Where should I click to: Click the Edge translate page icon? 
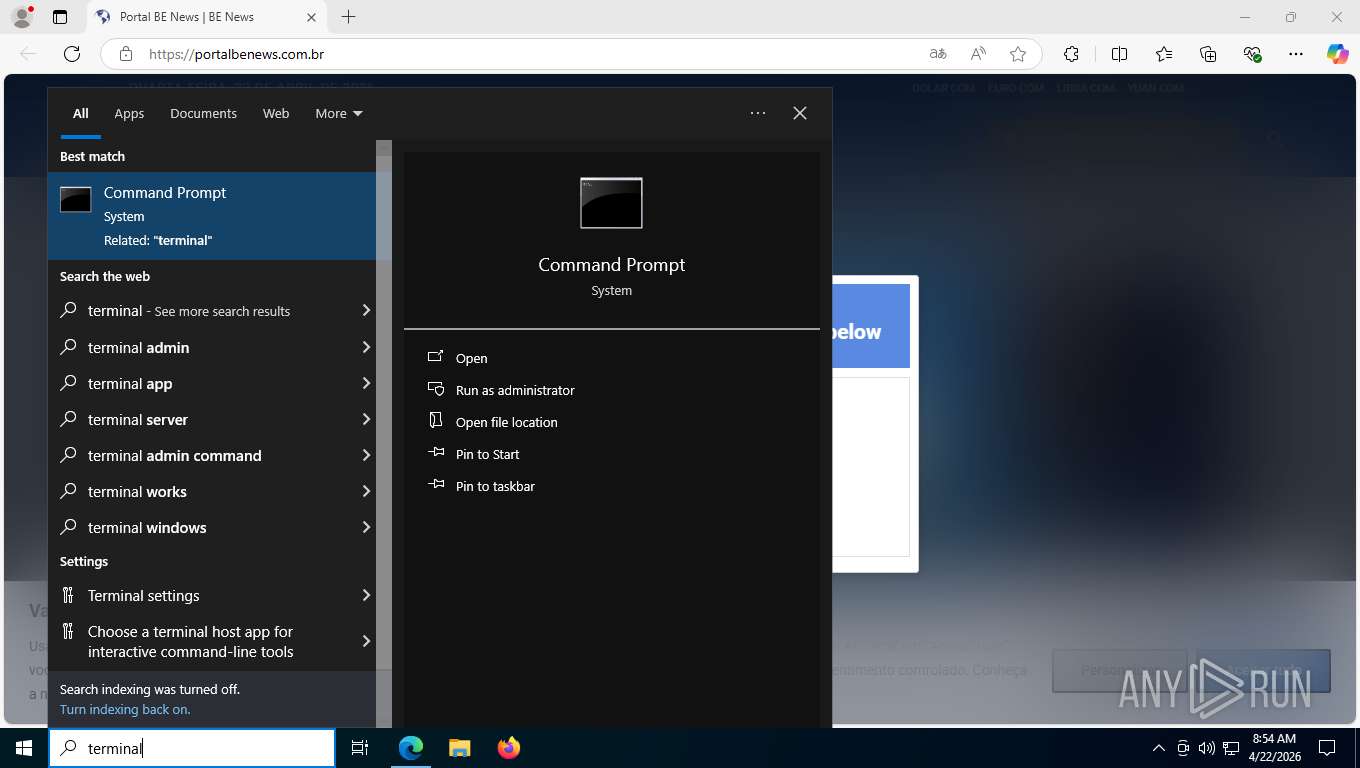(937, 54)
